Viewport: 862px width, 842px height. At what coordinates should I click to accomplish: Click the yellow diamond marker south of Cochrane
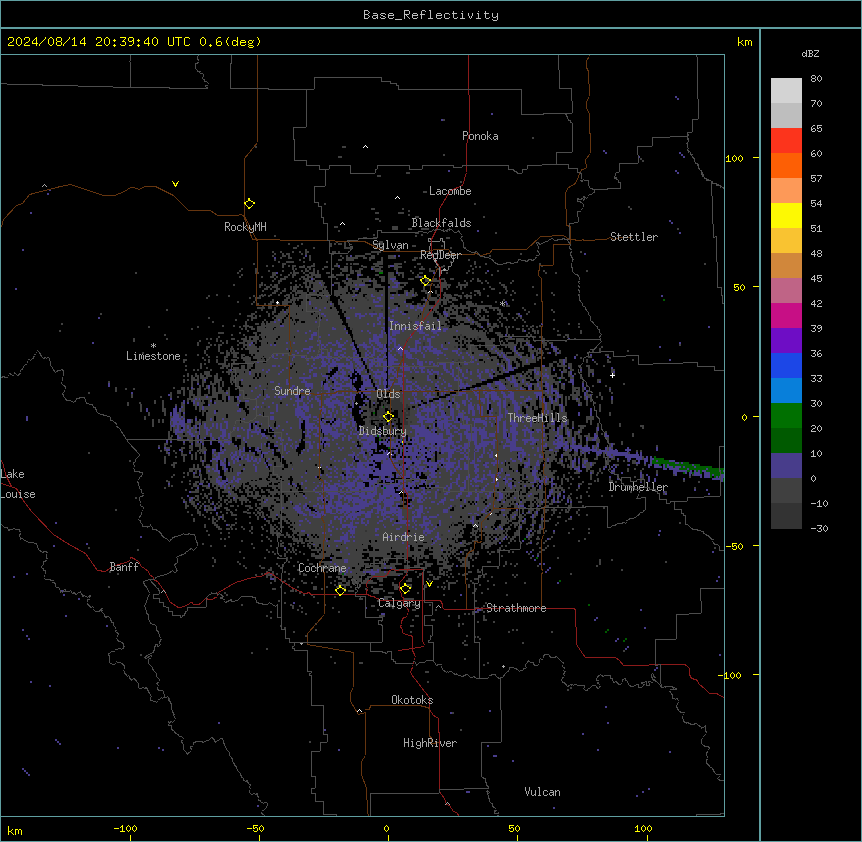[340, 590]
